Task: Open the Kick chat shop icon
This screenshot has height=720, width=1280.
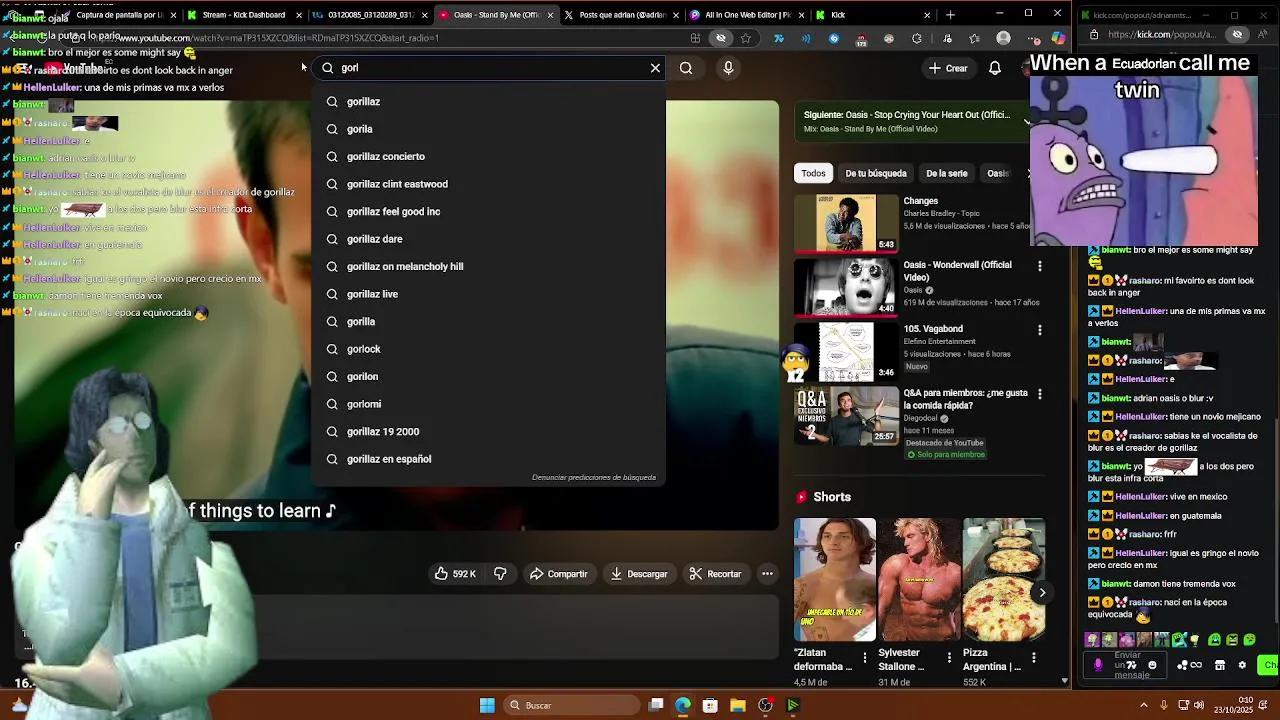Action: (x=1219, y=665)
